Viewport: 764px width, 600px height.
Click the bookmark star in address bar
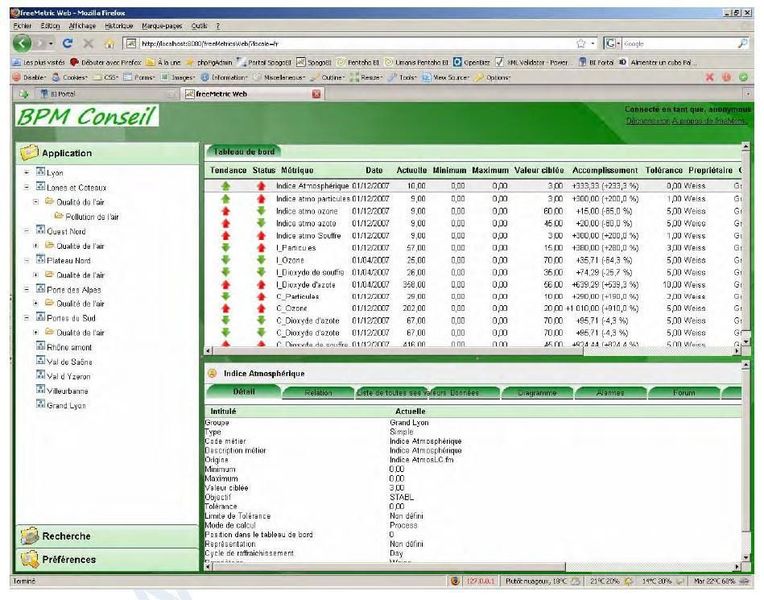pyautogui.click(x=580, y=44)
